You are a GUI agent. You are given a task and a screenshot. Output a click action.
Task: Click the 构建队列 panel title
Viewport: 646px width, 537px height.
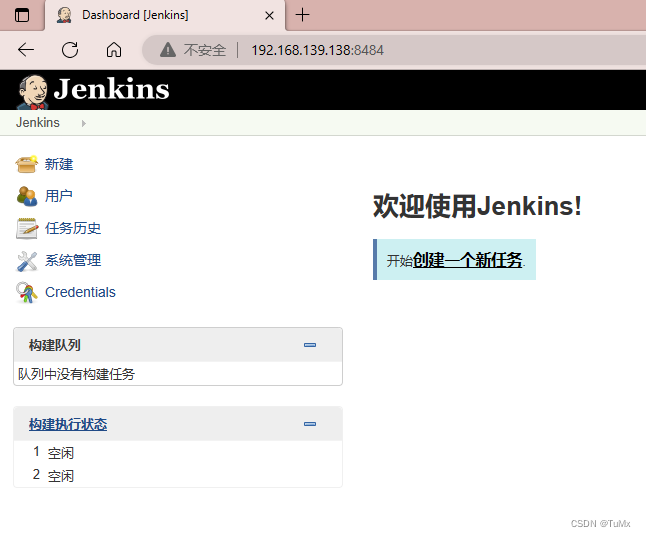[x=55, y=345]
